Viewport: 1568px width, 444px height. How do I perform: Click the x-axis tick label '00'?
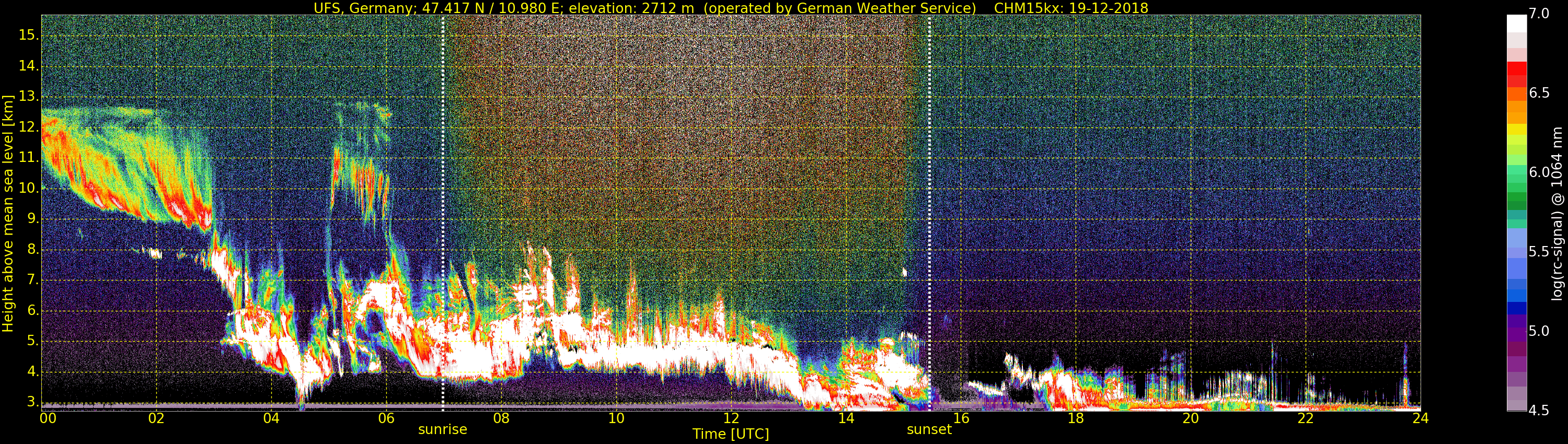tap(48, 418)
